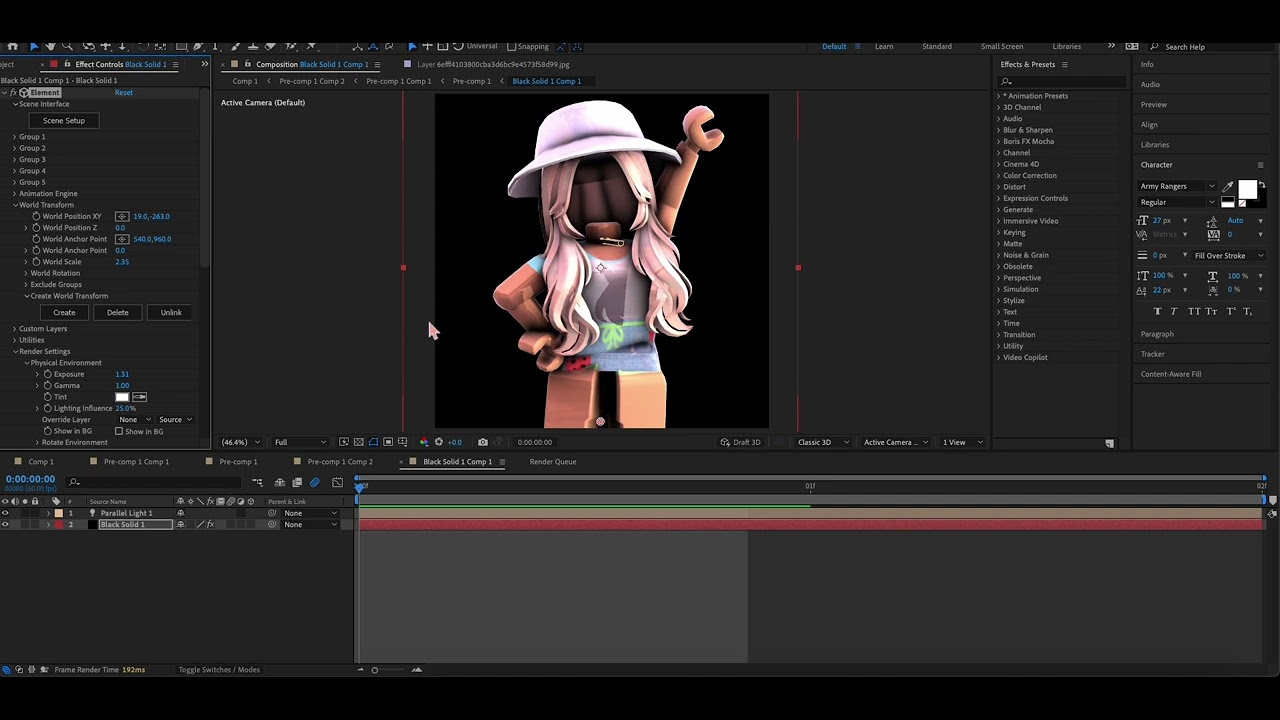1280x720 pixels.
Task: Click the Home icon in toolbar
Action: [12, 46]
